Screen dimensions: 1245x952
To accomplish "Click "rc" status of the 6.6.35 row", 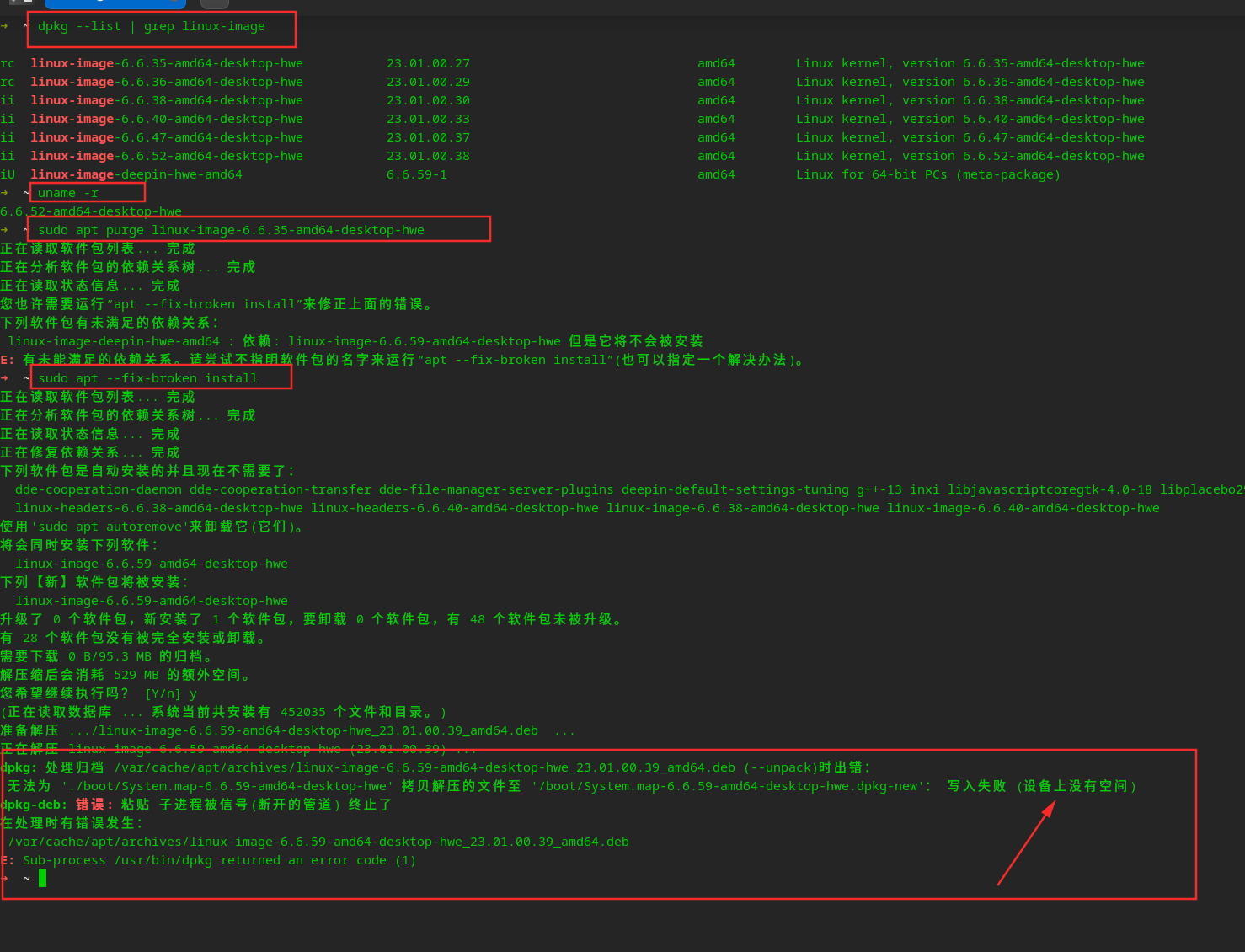I will (8, 63).
